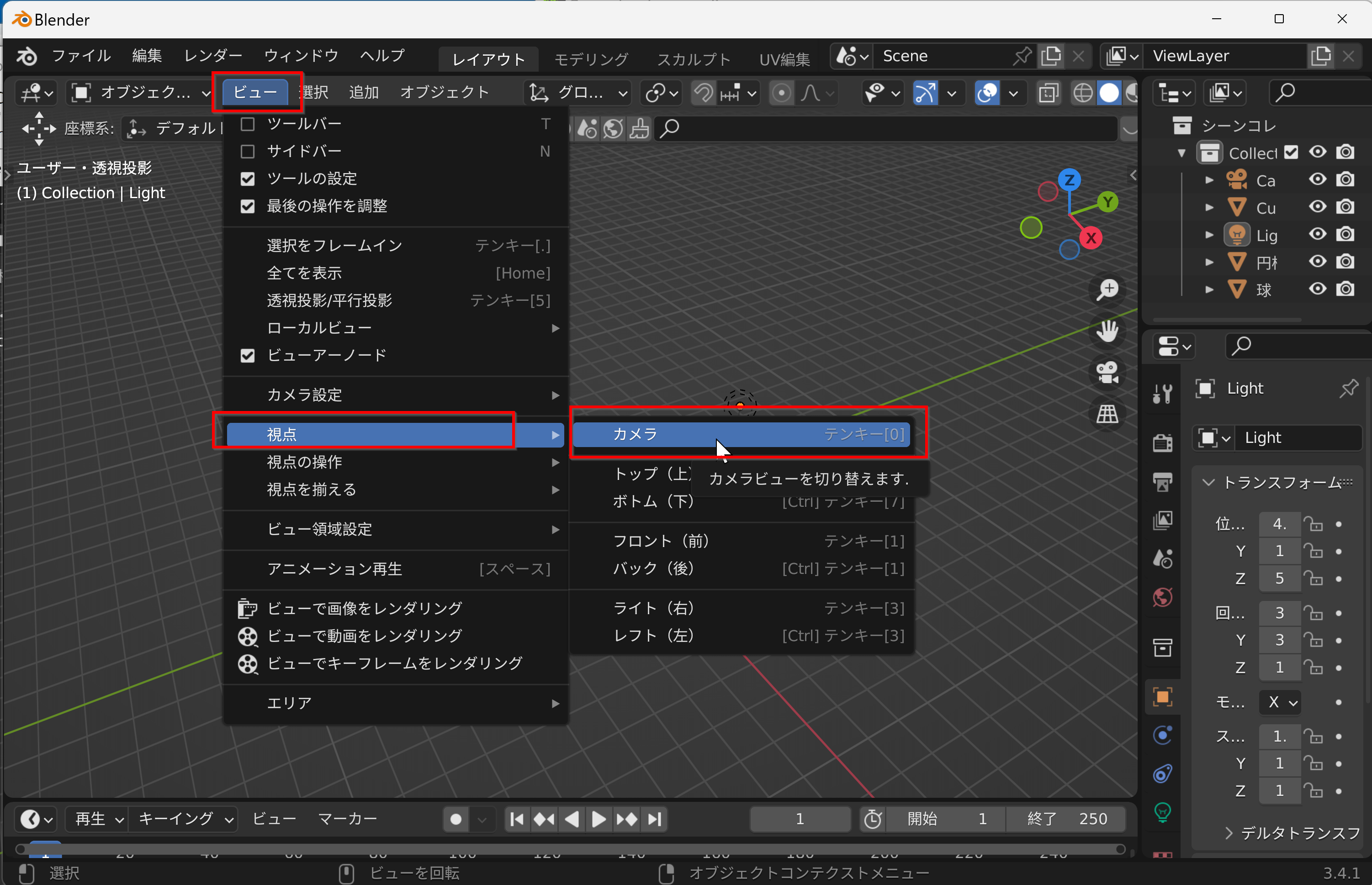Choose ライト（右） viewpoint

(741, 608)
